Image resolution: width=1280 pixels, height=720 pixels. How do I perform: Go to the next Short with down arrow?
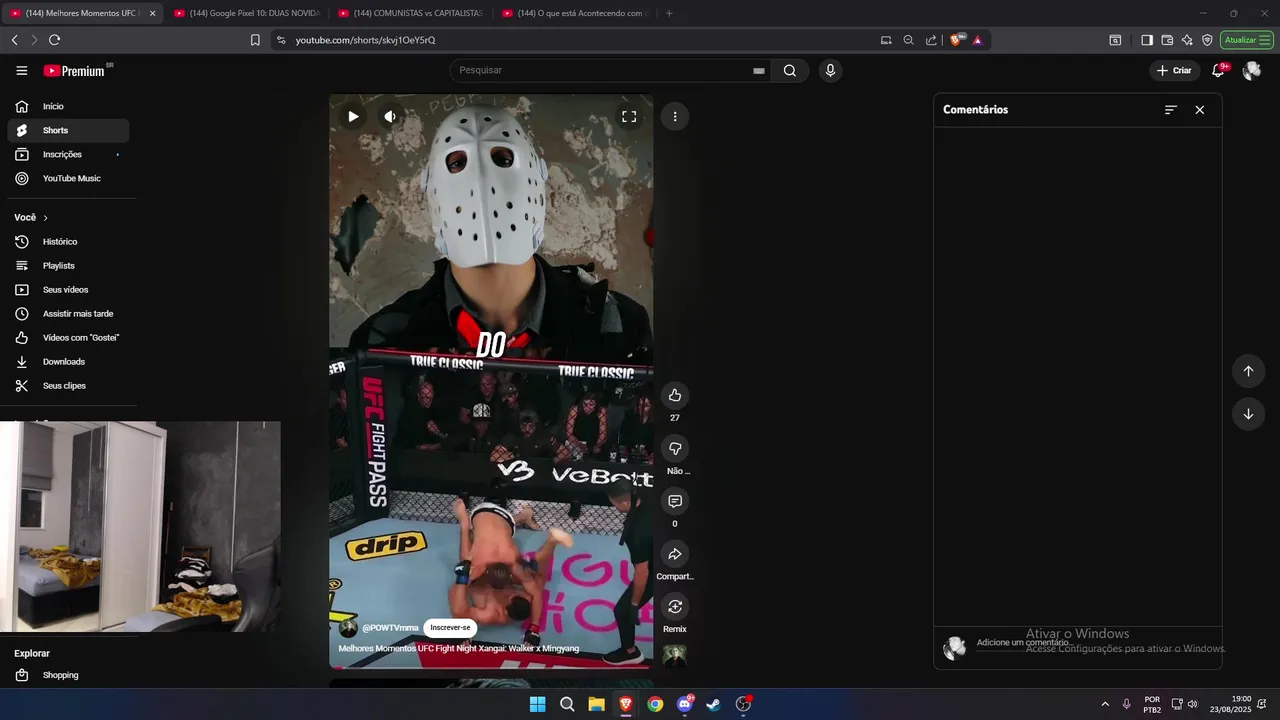pos(1248,414)
